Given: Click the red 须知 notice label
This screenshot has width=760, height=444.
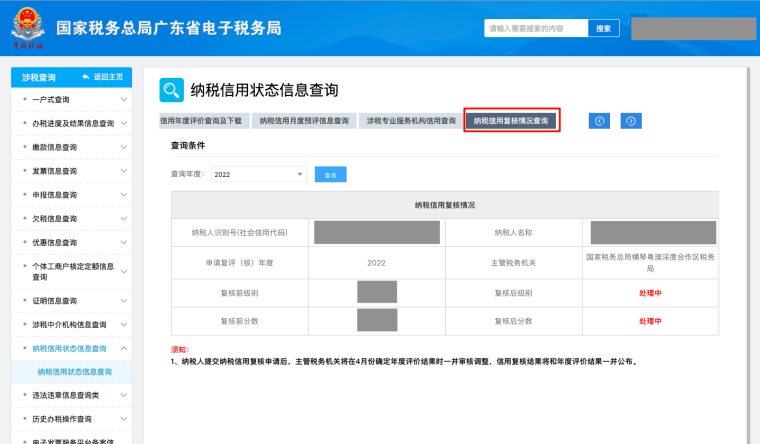Looking at the screenshot, I should [x=180, y=349].
